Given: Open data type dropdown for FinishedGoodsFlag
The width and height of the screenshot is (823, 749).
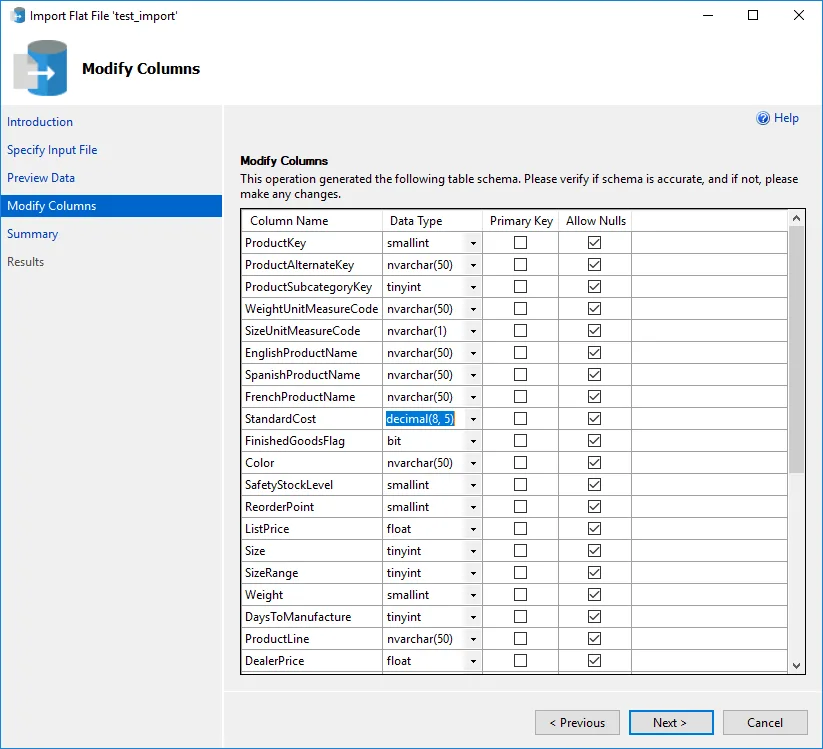Looking at the screenshot, I should click(x=473, y=441).
